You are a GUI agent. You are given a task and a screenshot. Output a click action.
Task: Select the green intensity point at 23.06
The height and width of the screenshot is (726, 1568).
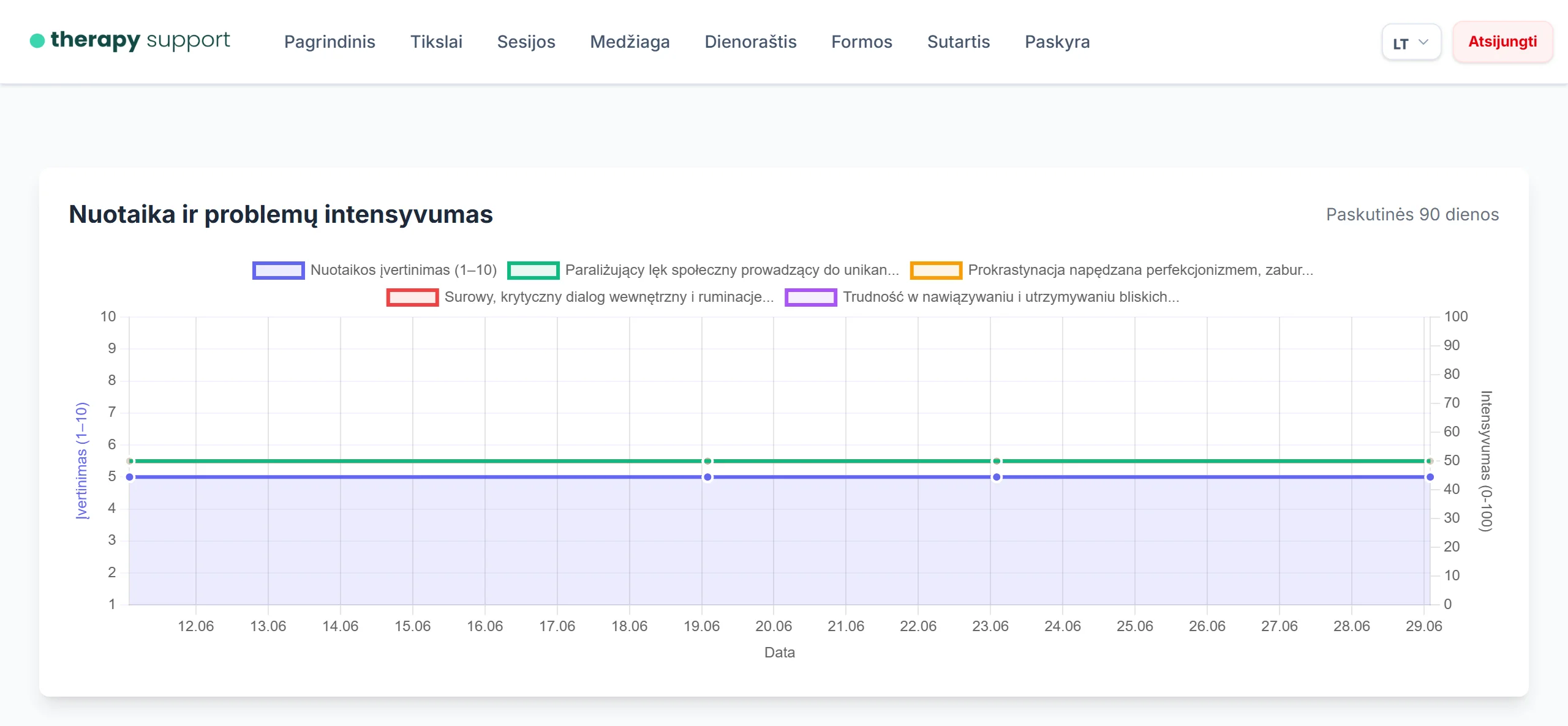pyautogui.click(x=997, y=461)
